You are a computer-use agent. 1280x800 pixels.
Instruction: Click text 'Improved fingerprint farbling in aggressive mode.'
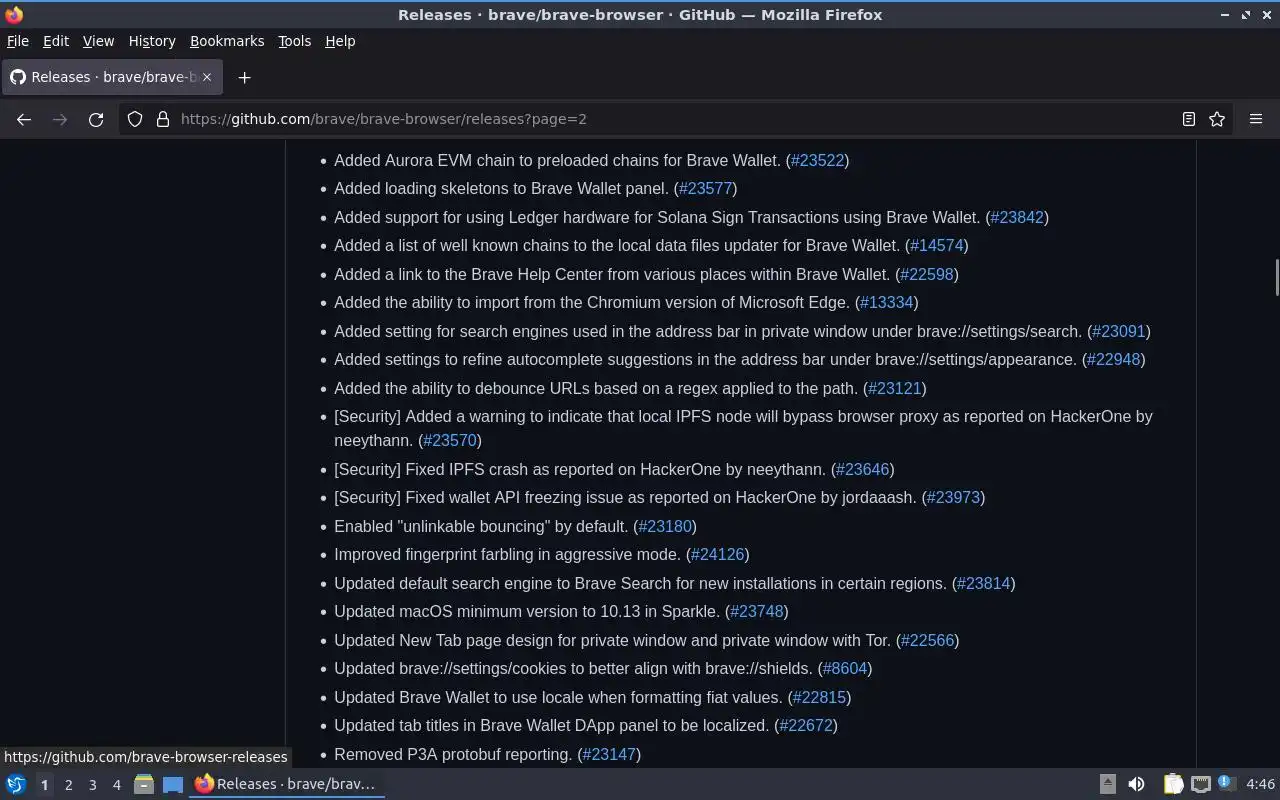click(x=507, y=554)
